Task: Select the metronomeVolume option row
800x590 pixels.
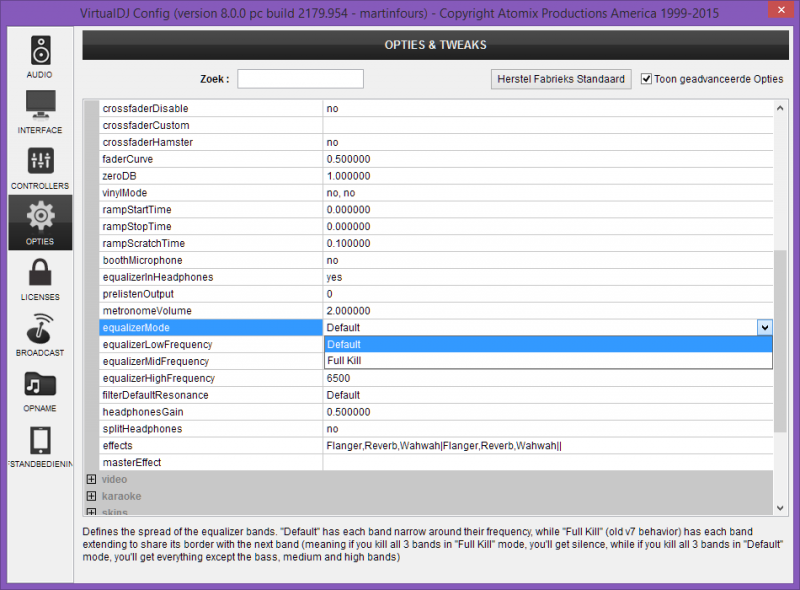Action: pos(436,310)
